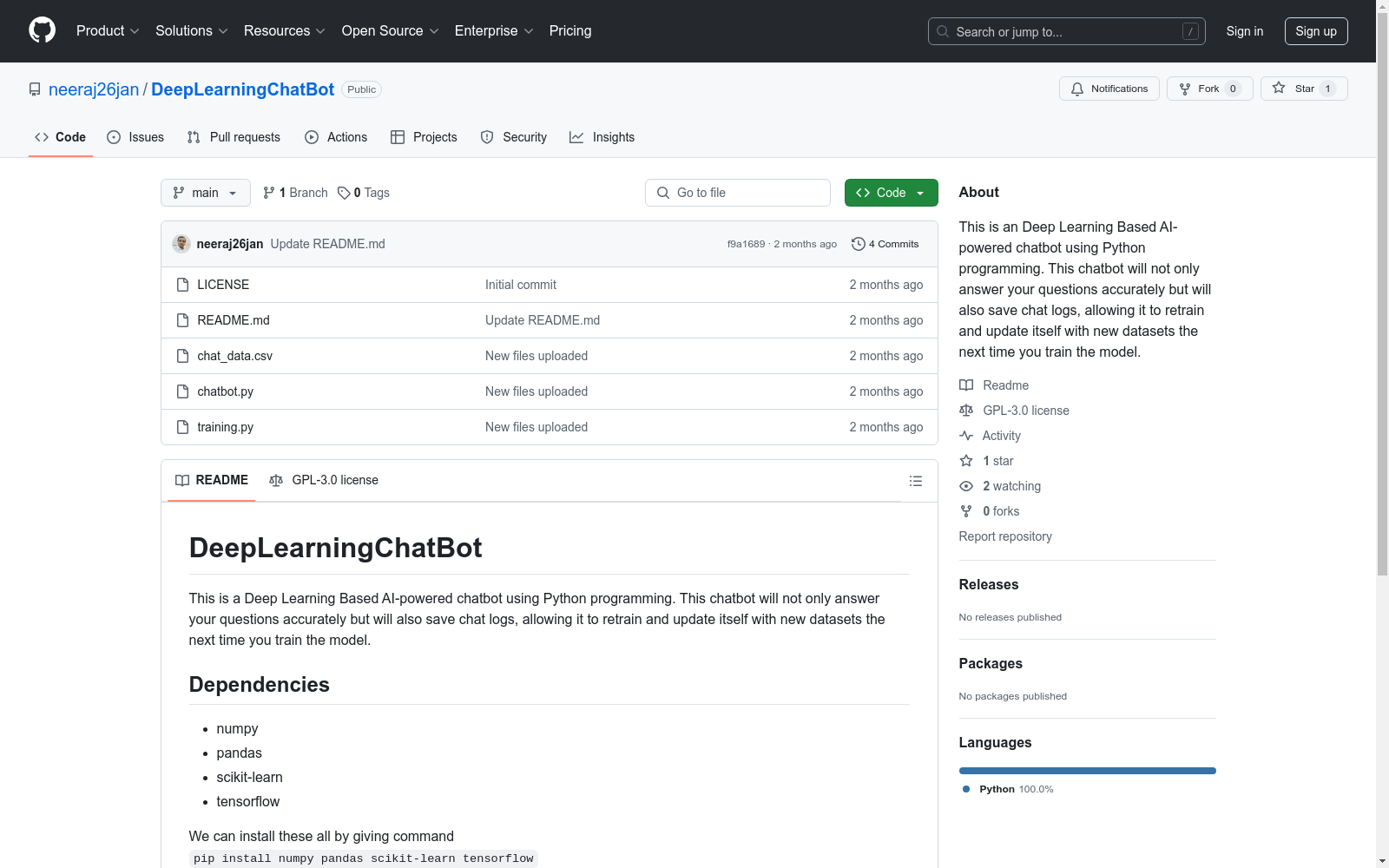Star the repository using the star icon

tap(1279, 88)
